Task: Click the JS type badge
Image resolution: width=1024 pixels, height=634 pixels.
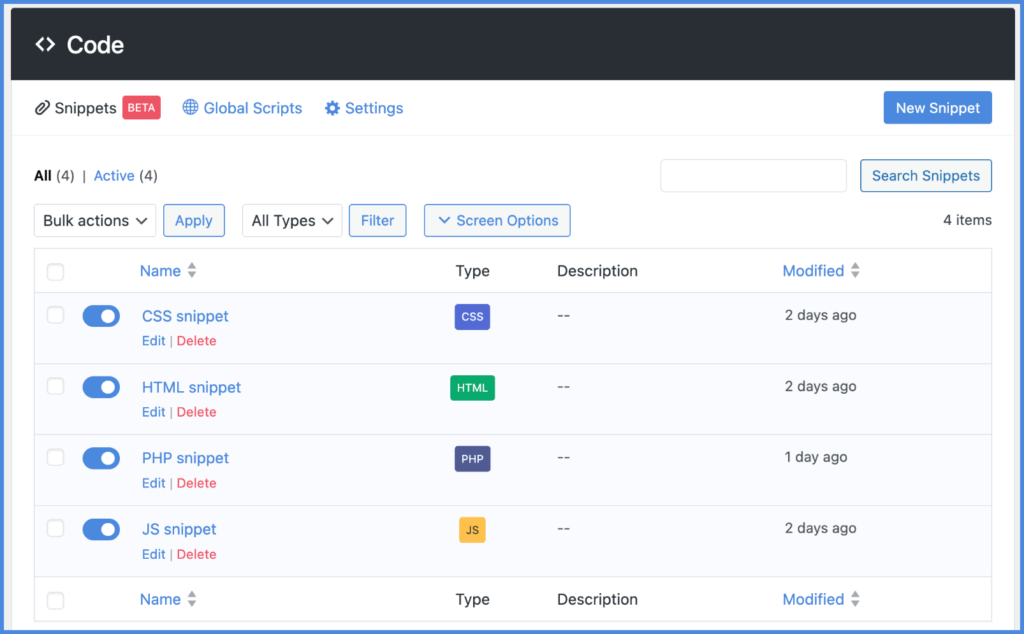Action: (471, 530)
